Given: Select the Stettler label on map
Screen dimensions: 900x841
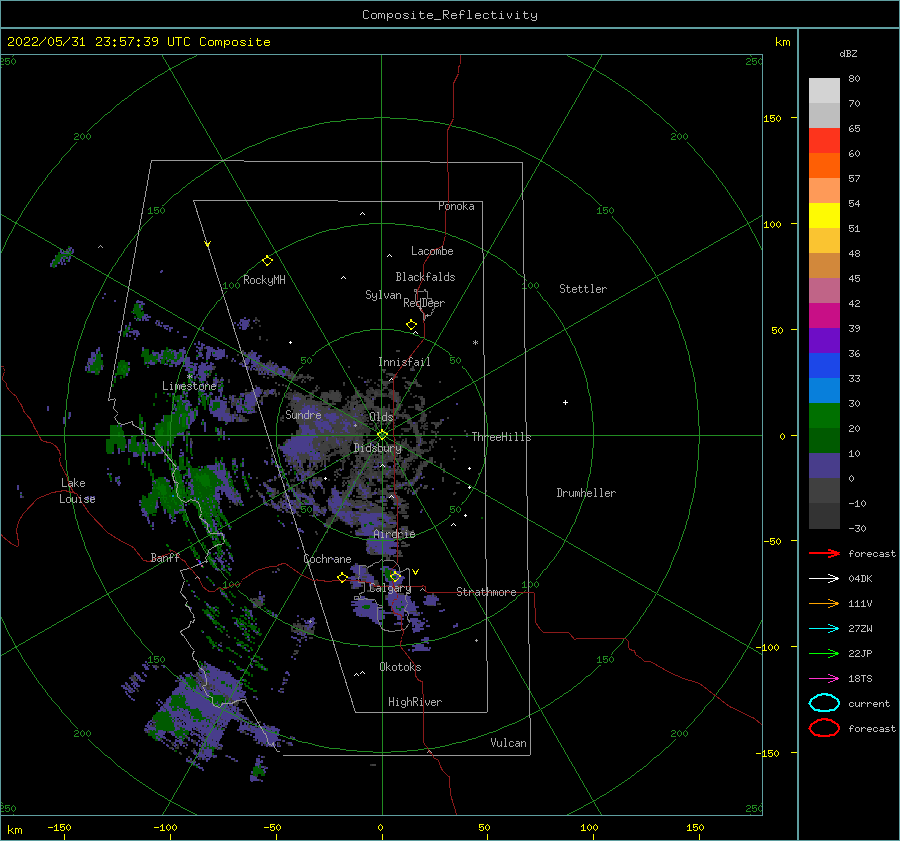Looking at the screenshot, I should pyautogui.click(x=583, y=289).
